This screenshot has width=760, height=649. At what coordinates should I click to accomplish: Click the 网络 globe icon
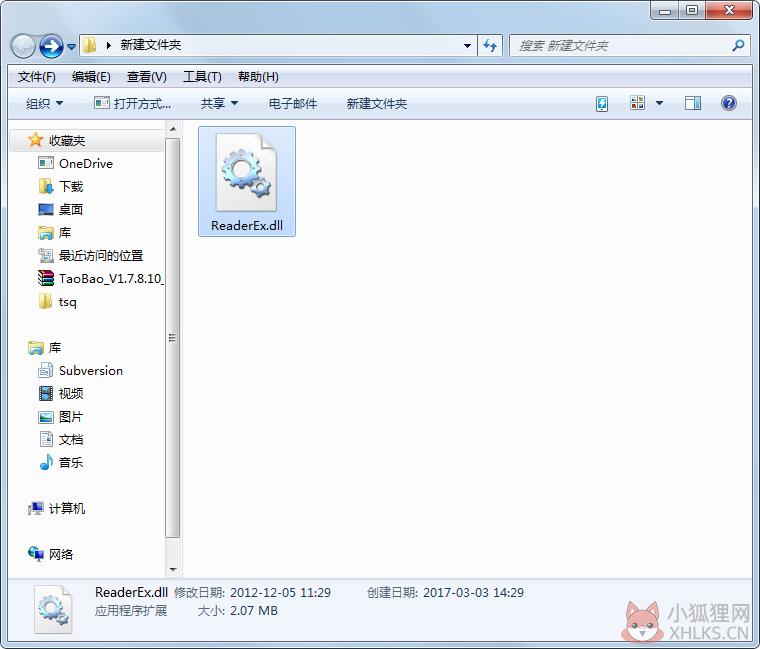pyautogui.click(x=35, y=554)
